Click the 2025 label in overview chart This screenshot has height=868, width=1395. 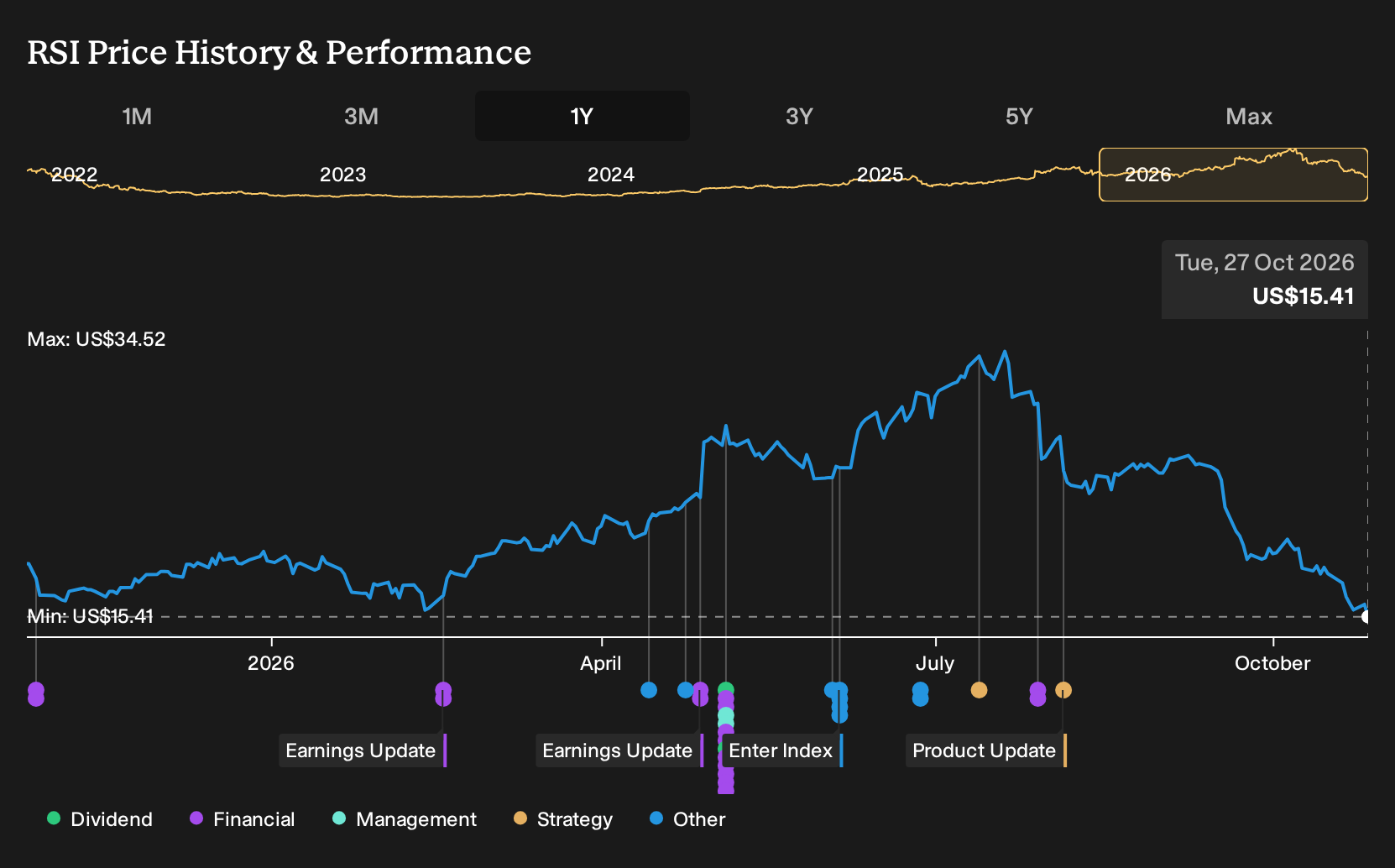click(880, 175)
